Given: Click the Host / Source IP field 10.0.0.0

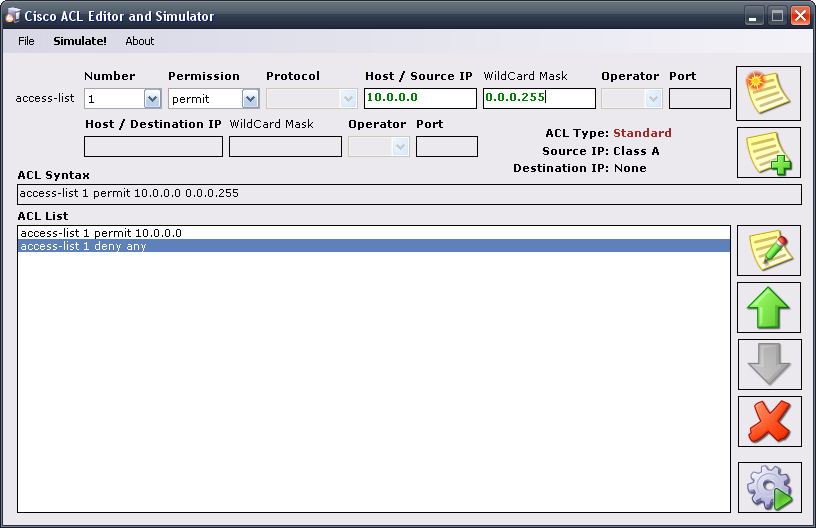Looking at the screenshot, I should point(420,98).
